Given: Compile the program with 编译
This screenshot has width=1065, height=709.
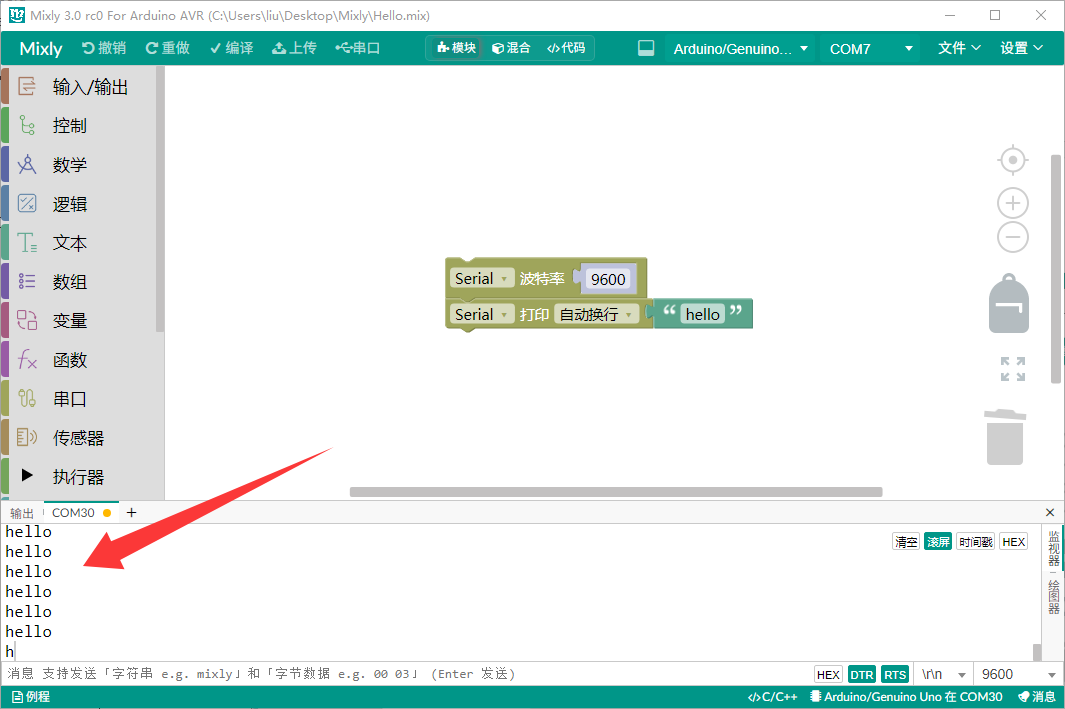Looking at the screenshot, I should point(232,48).
